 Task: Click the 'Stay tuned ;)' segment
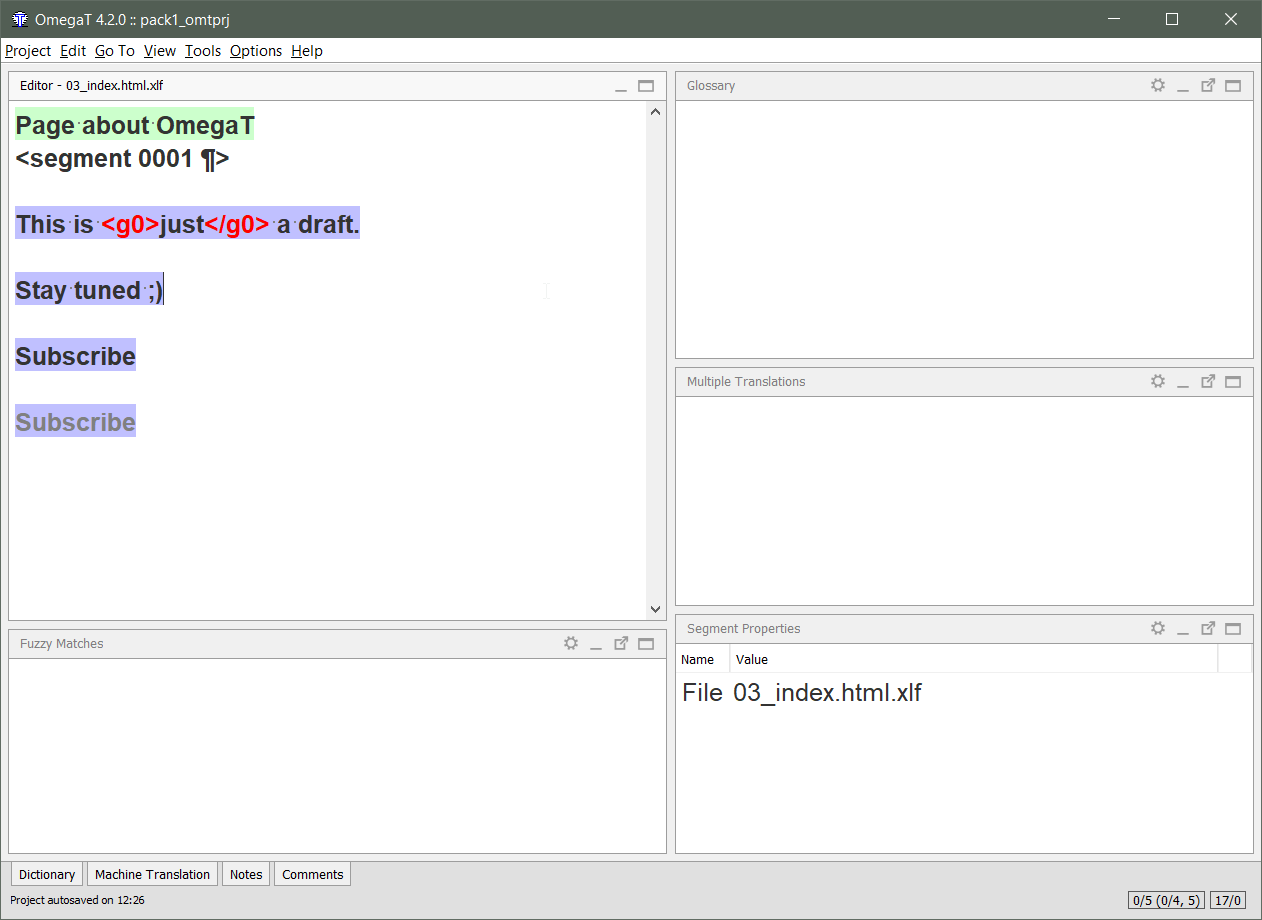(89, 290)
